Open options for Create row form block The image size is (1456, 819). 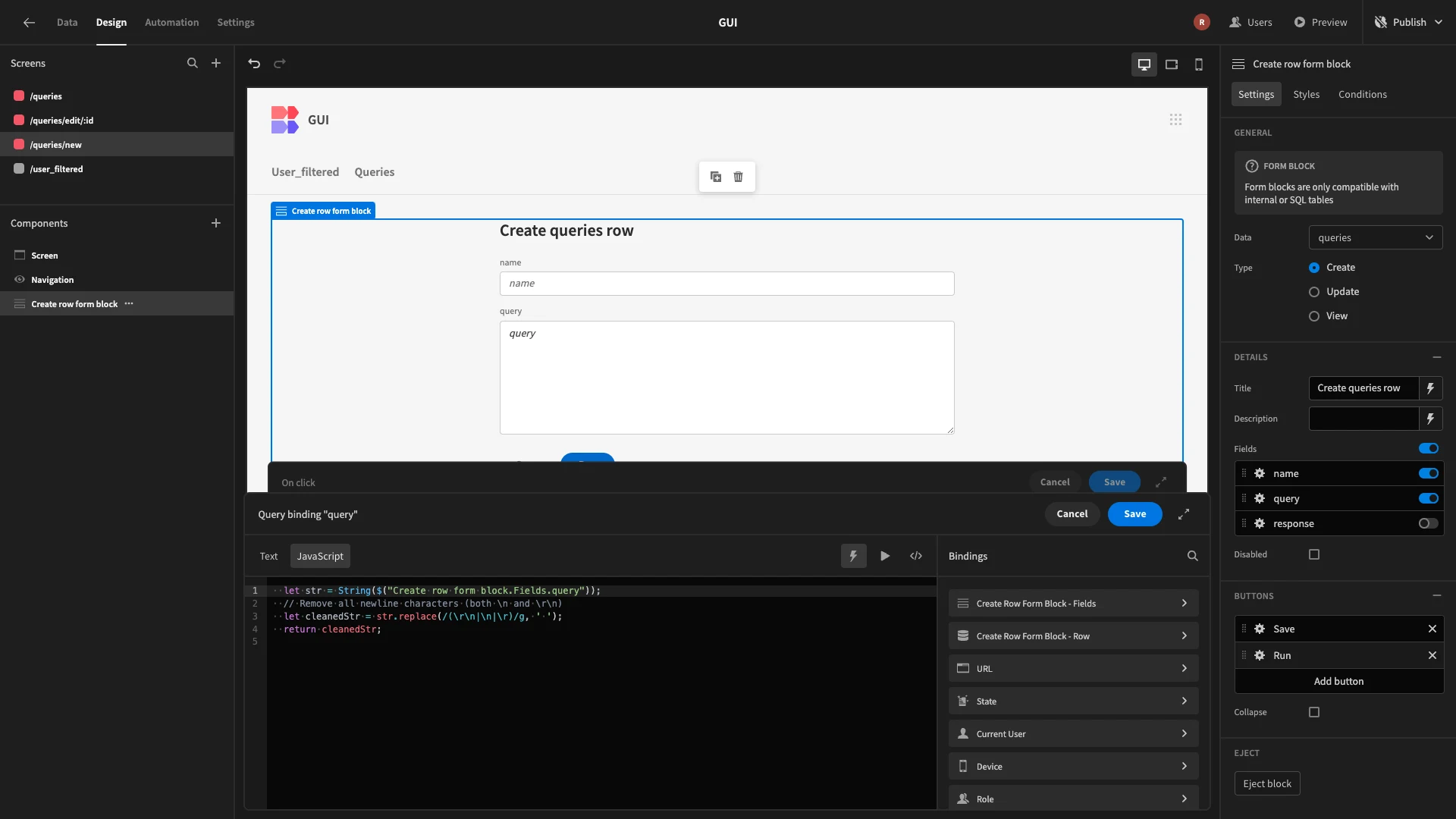tap(129, 304)
